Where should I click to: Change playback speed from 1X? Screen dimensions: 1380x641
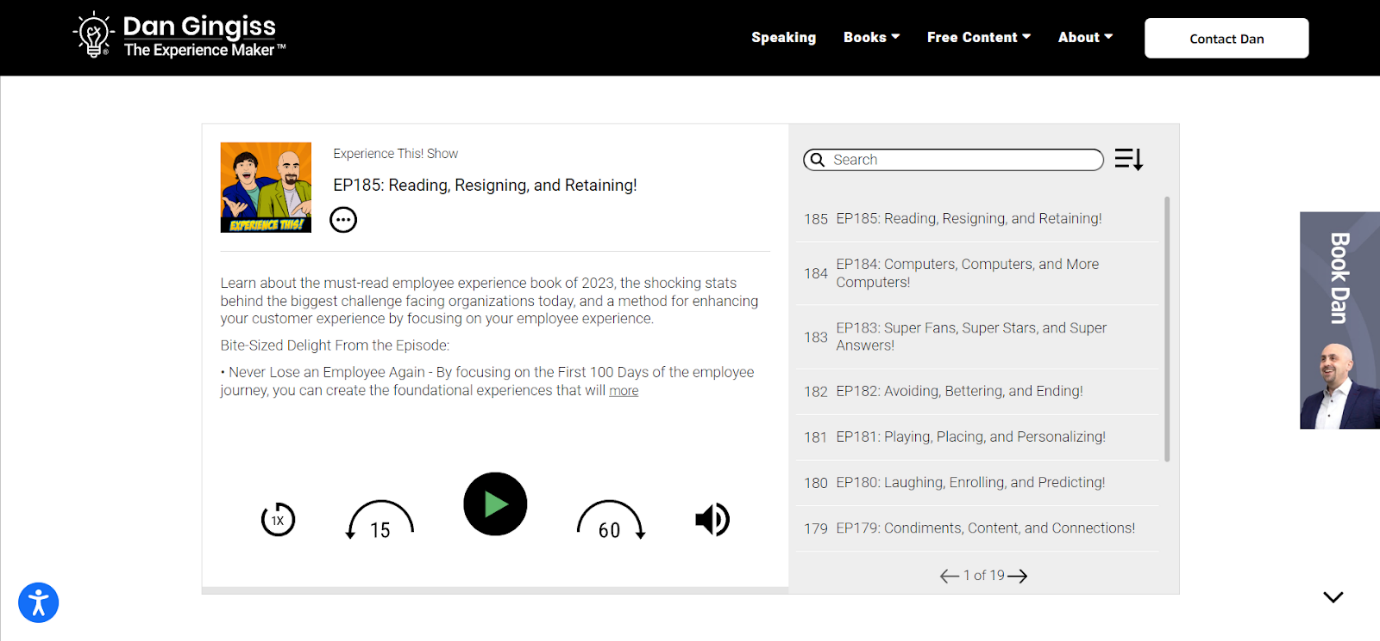[x=278, y=520]
